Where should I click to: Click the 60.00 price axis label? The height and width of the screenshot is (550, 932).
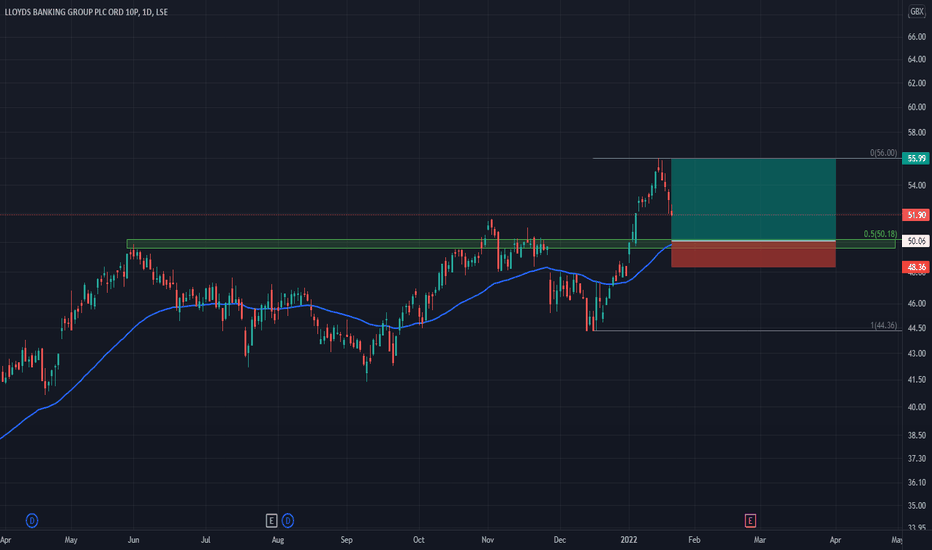coord(916,107)
